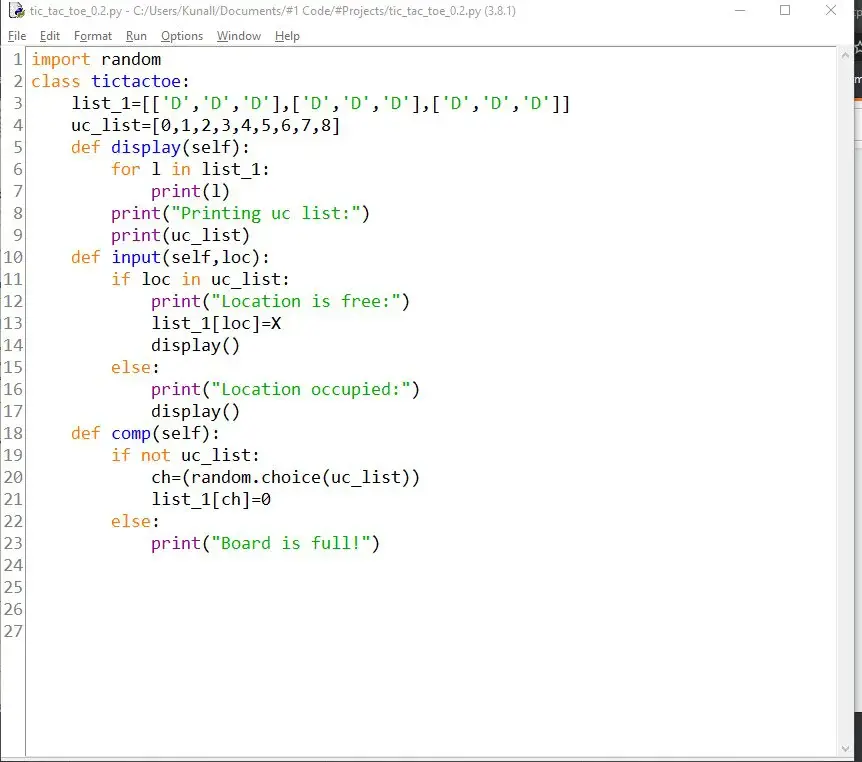Click the 'if loc in uc_list:' line
Screen dimensions: 862x762
point(200,279)
